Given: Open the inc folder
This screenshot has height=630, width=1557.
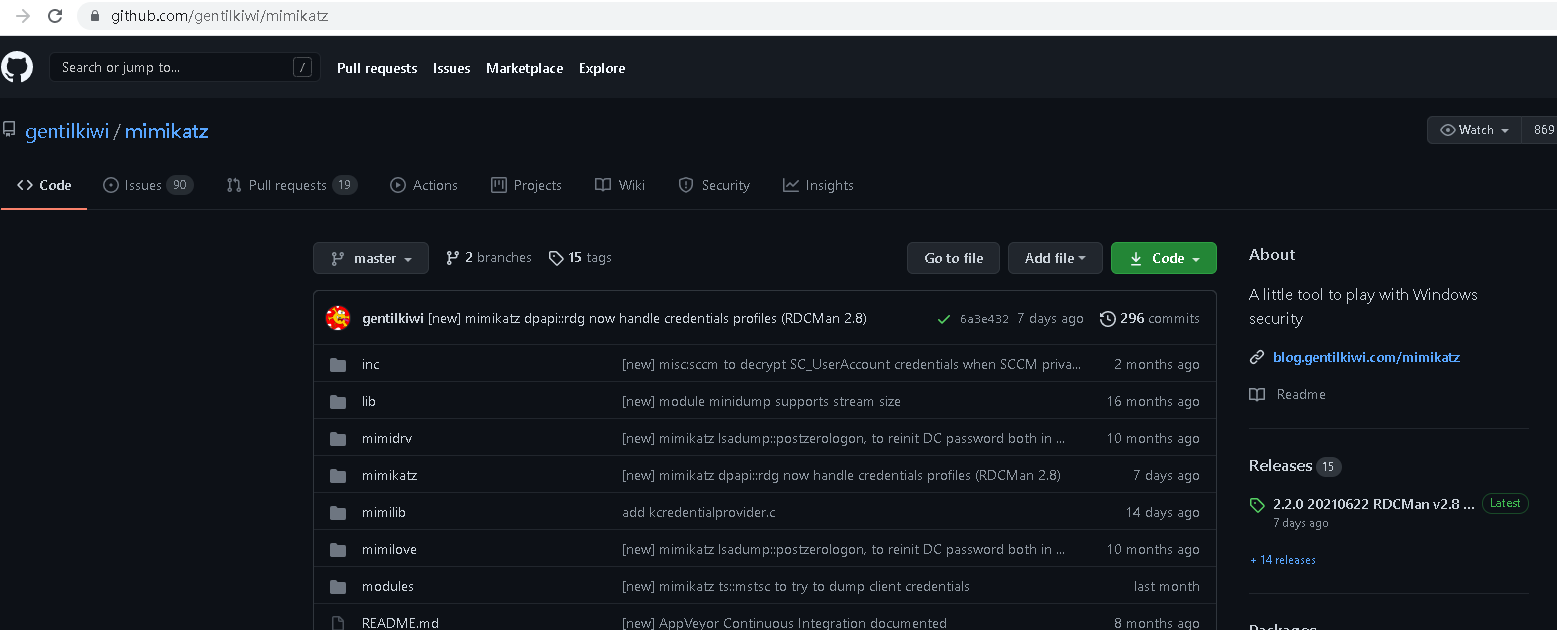Looking at the screenshot, I should 370,364.
